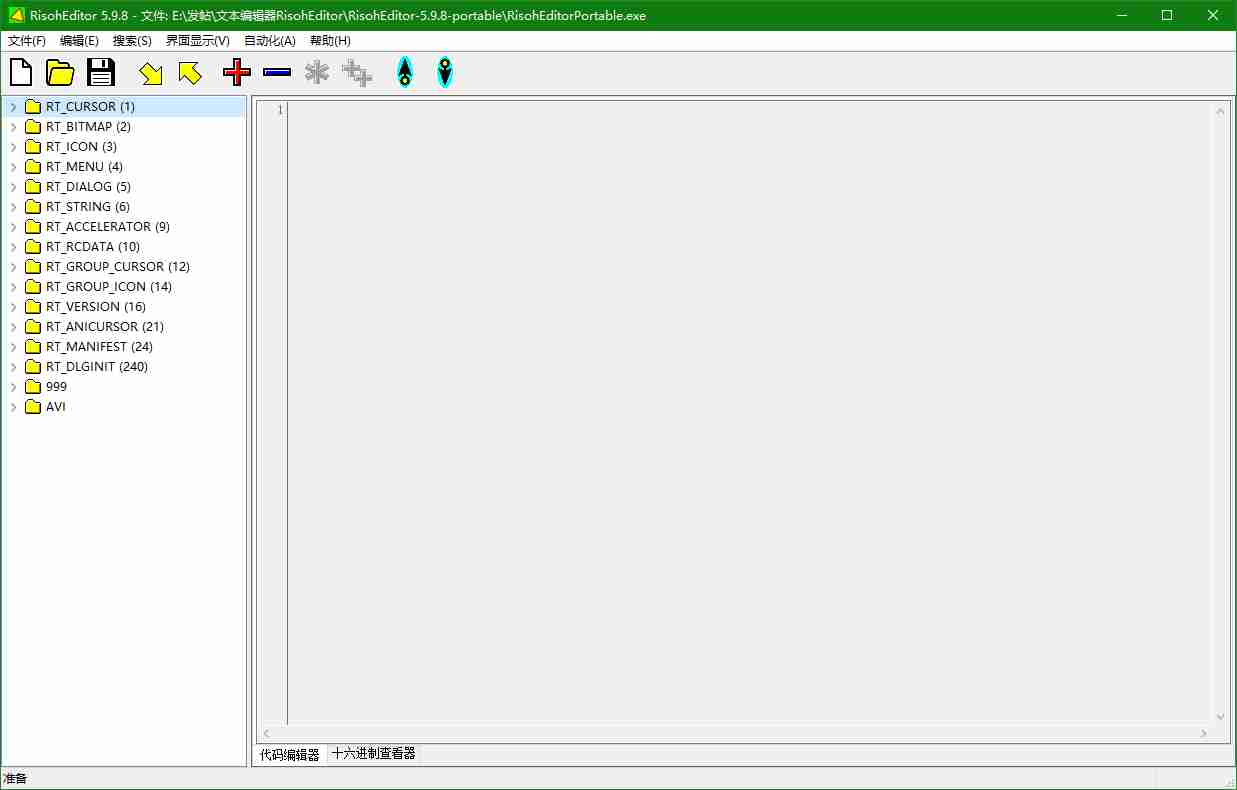
Task: Minimize the RisohEditor window
Action: point(1121,15)
